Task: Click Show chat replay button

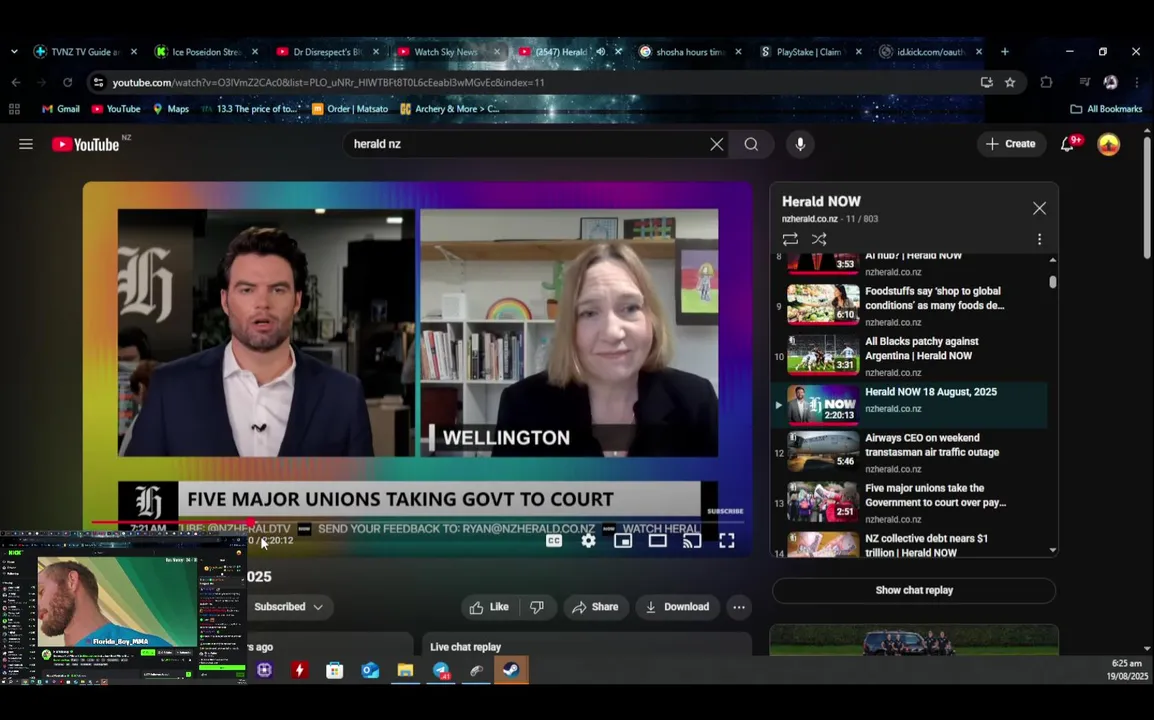Action: point(914,590)
